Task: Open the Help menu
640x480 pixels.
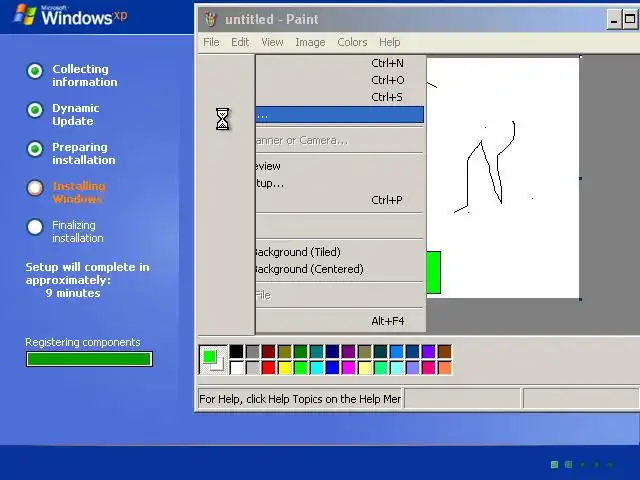Action: [x=389, y=42]
